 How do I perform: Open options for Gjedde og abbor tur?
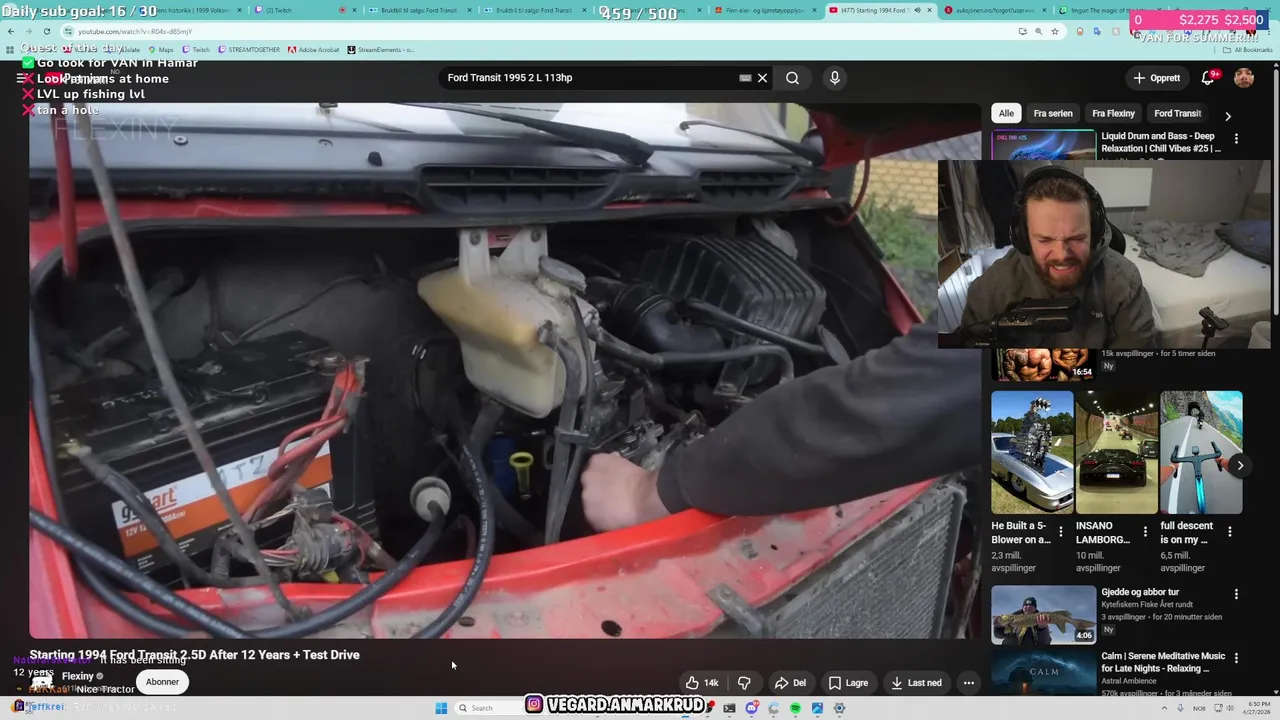pyautogui.click(x=1236, y=594)
